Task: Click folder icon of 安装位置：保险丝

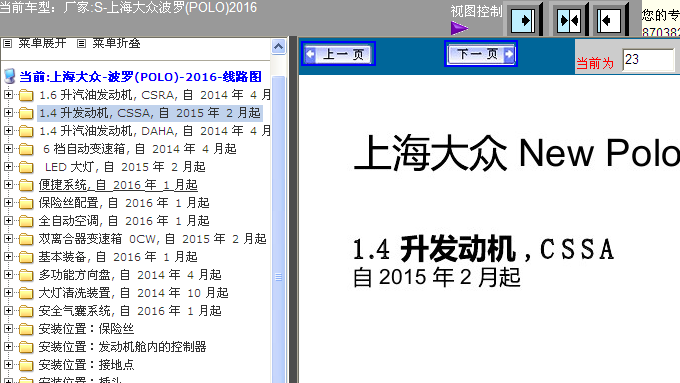Action: pyautogui.click(x=26, y=329)
